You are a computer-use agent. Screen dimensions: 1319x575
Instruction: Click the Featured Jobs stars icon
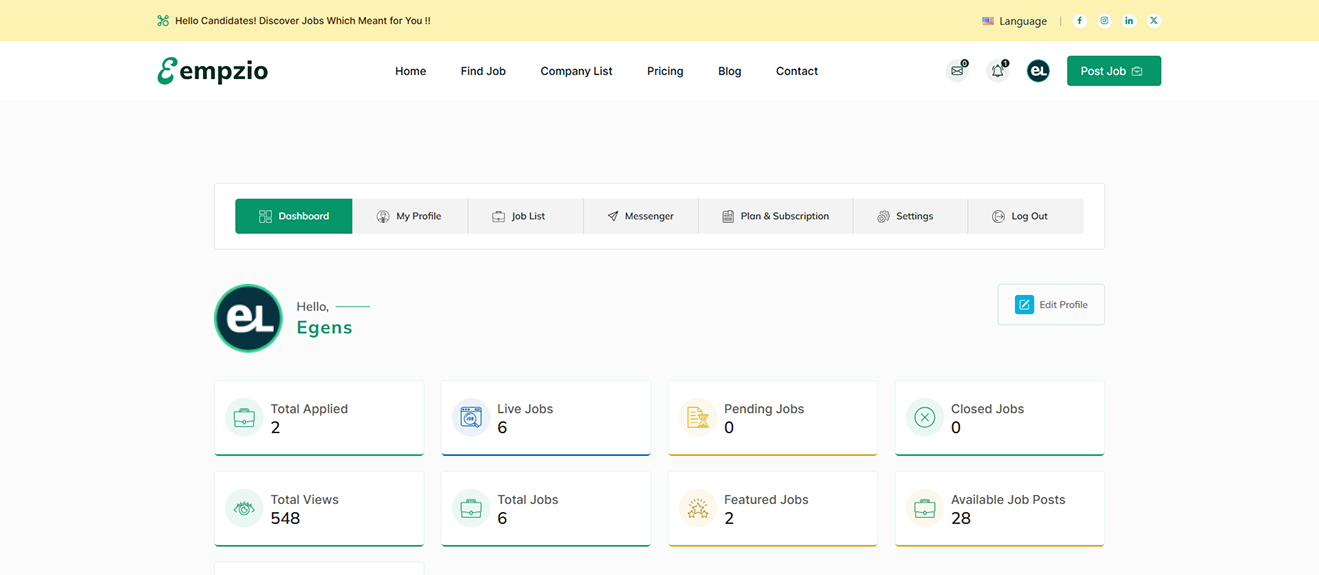(x=698, y=509)
